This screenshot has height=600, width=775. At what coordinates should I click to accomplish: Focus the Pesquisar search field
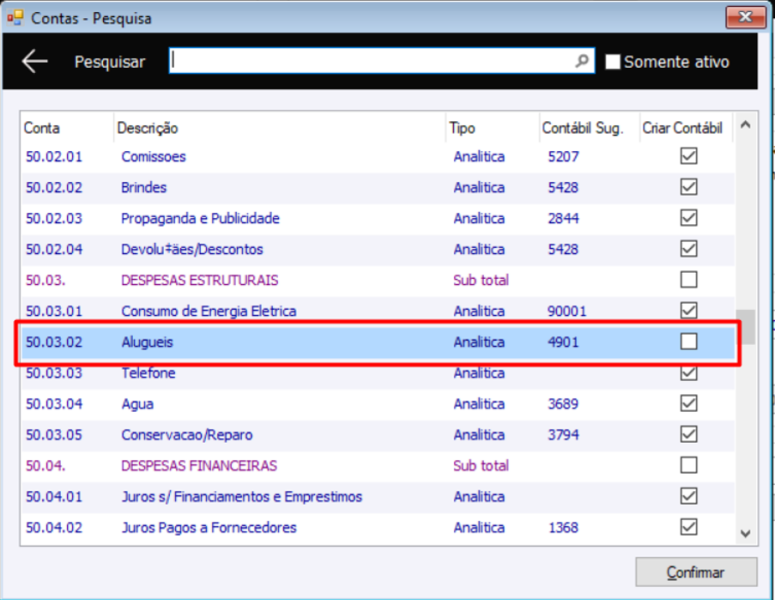[x=381, y=61]
